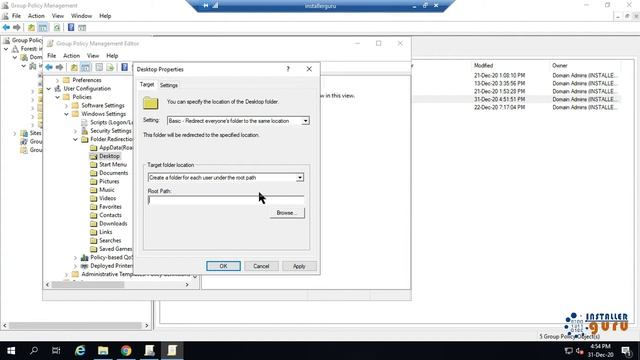Select AppData(Roaming) folder in tree

pyautogui.click(x=116, y=148)
